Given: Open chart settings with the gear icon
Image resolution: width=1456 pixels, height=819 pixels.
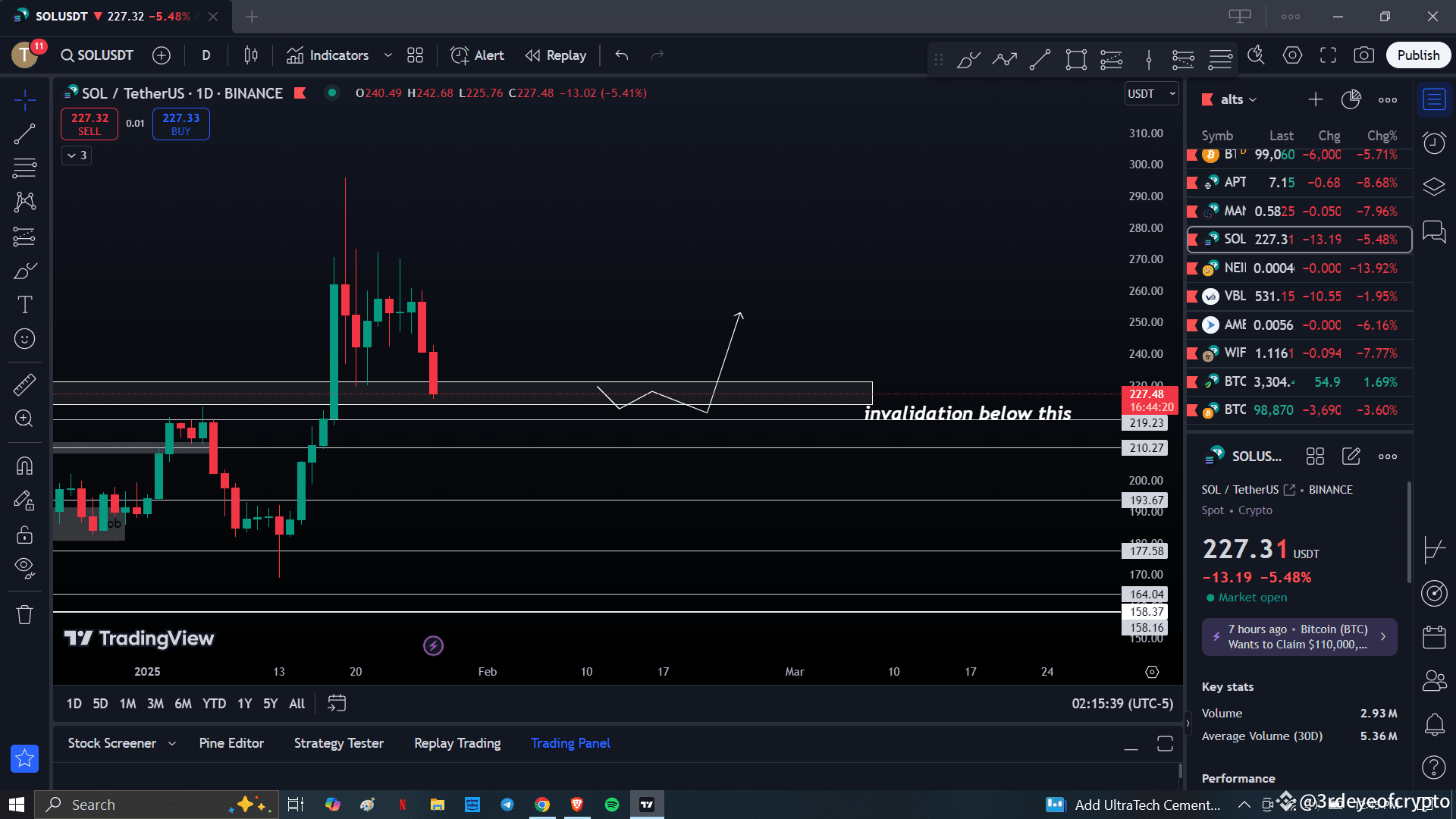Looking at the screenshot, I should pyautogui.click(x=1293, y=55).
